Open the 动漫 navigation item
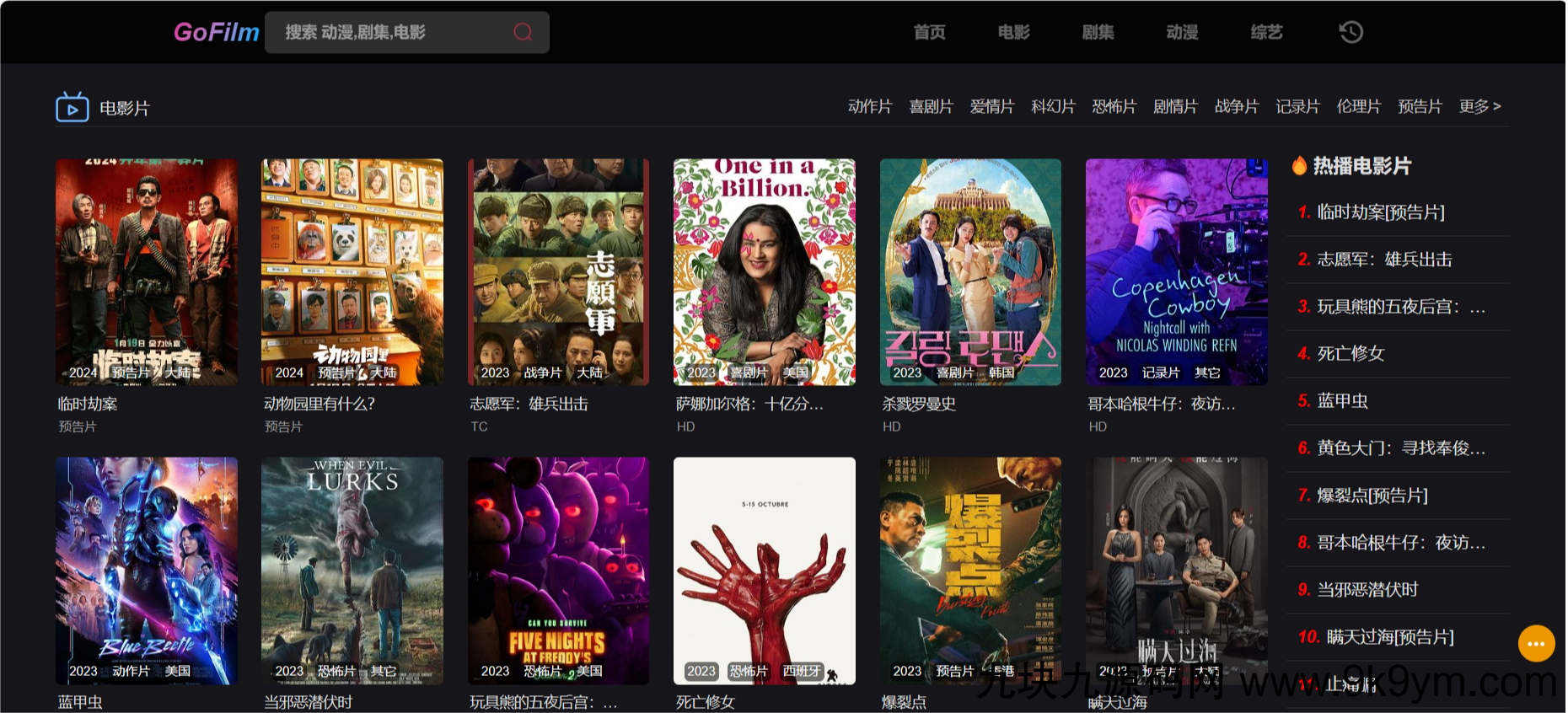 point(1183,32)
